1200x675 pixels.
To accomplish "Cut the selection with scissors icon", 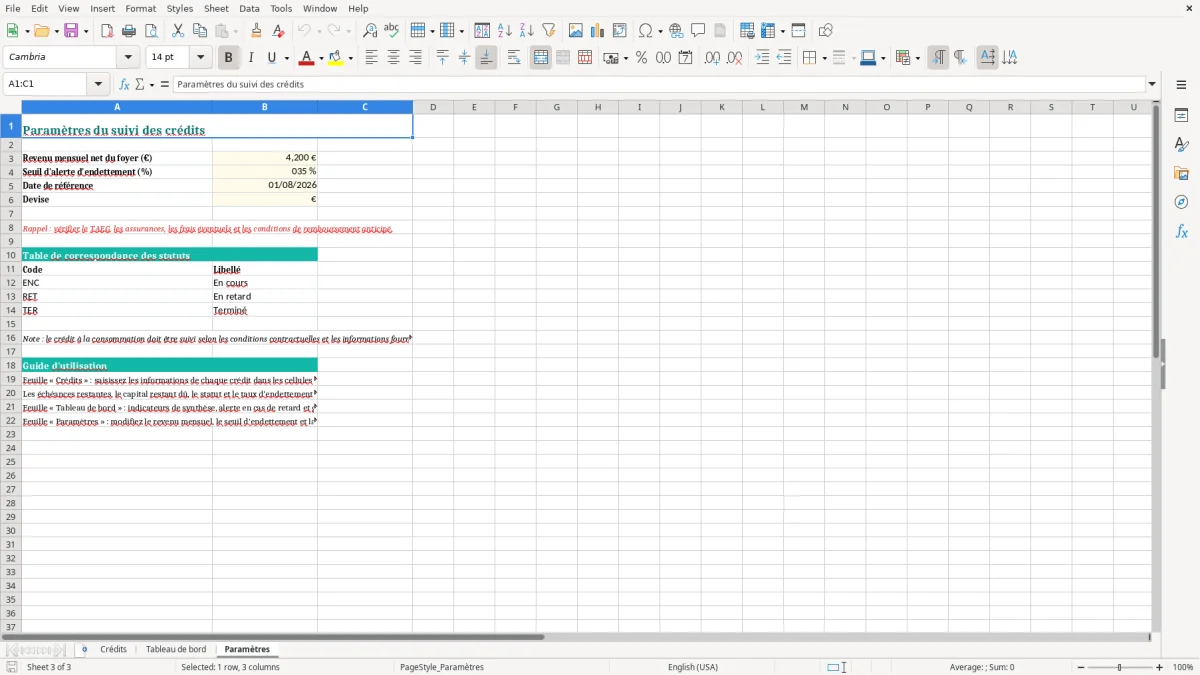I will [x=178, y=31].
